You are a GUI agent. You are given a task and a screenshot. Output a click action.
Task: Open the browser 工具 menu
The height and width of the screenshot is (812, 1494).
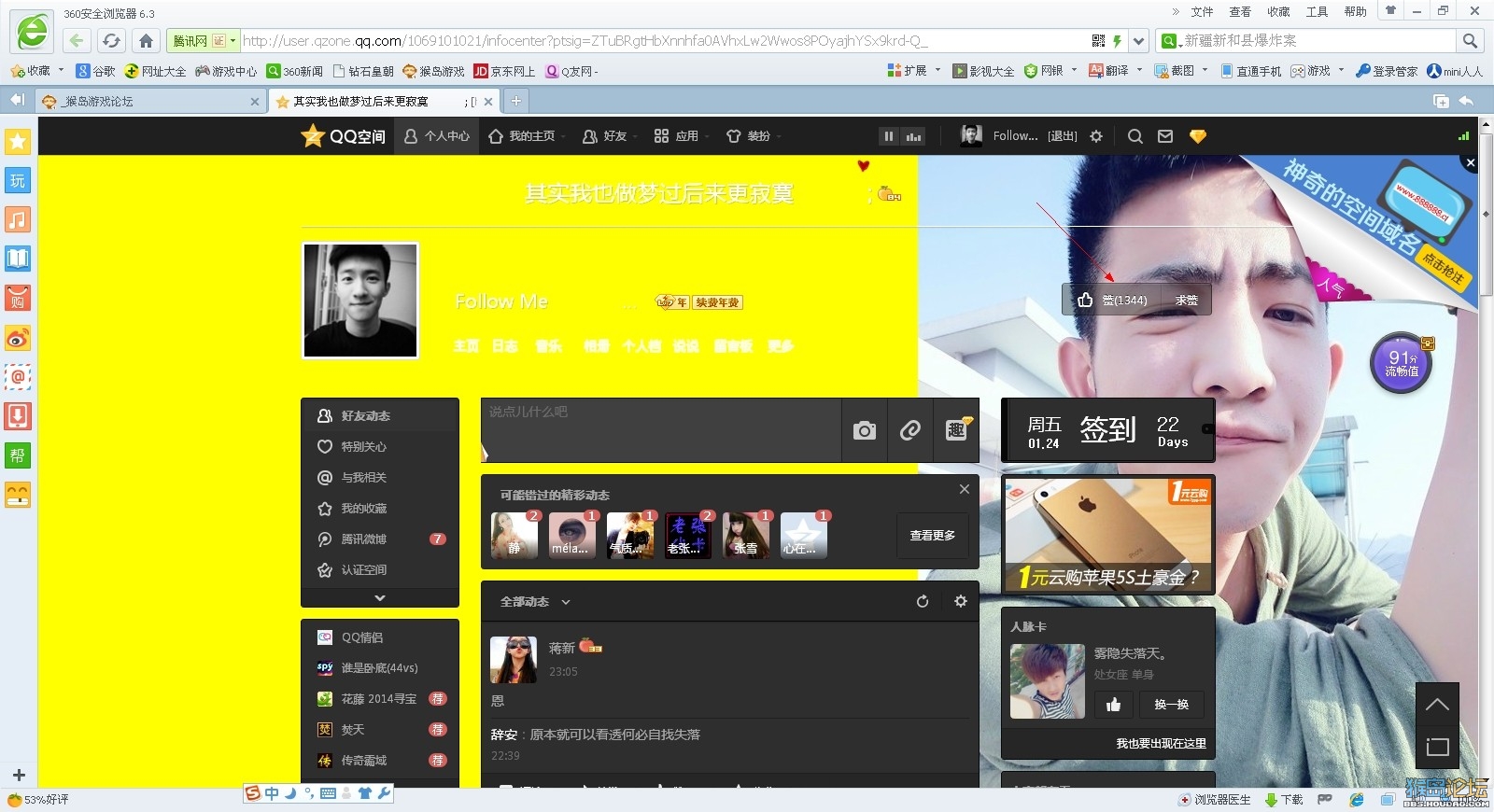tap(1317, 11)
